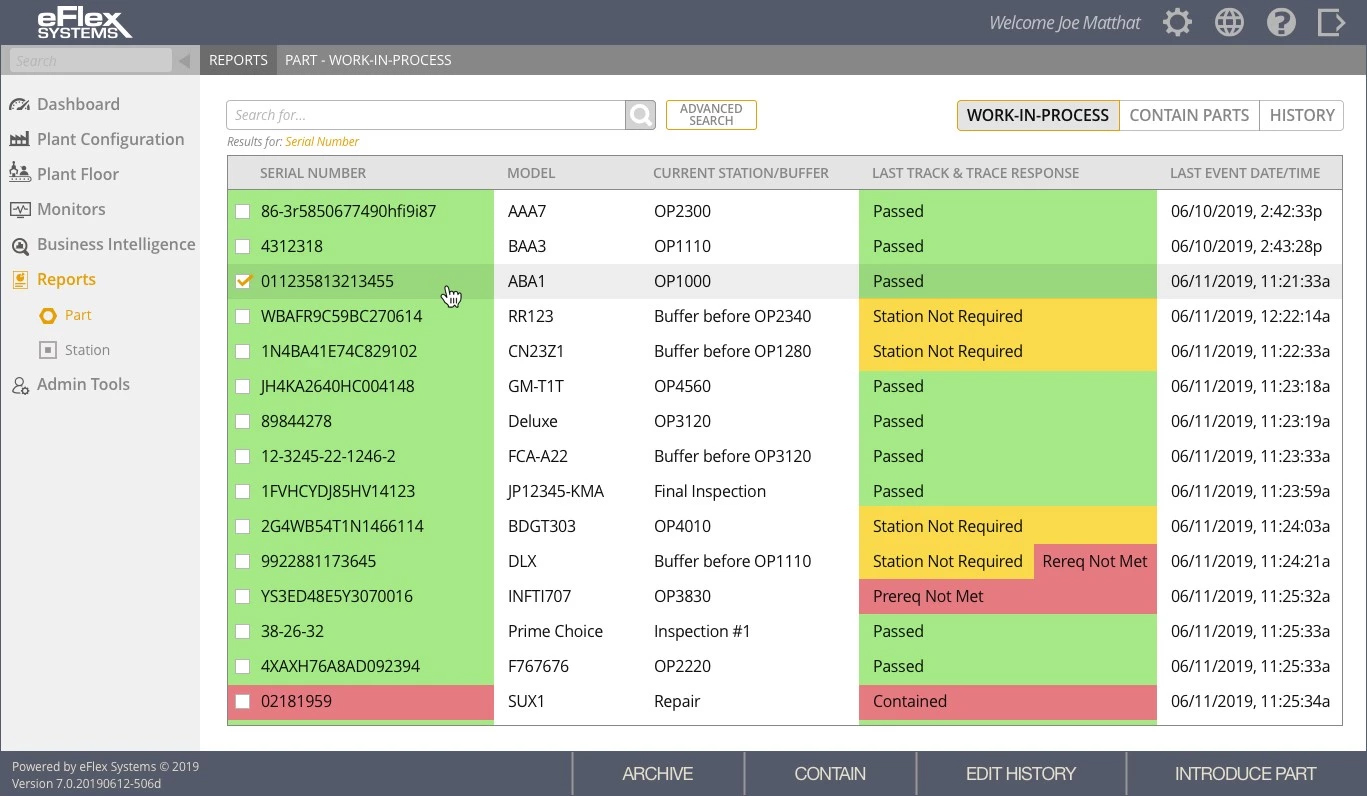Viewport: 1367px width, 796px height.
Task: Click the INTRODUCE PART button
Action: click(1245, 773)
